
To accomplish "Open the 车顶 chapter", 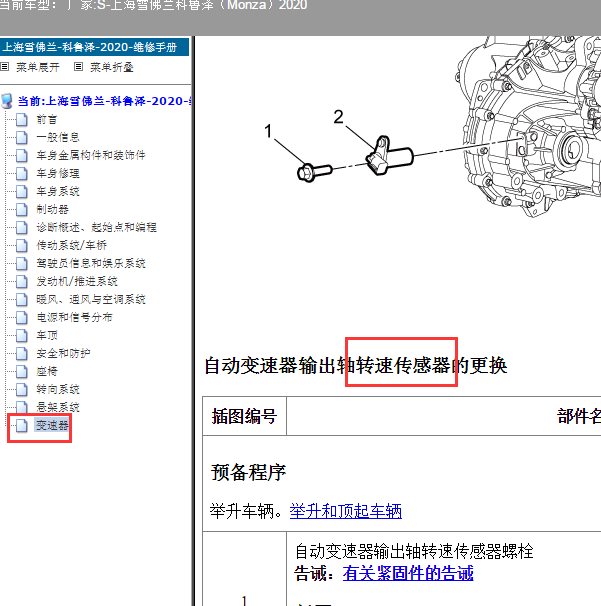I will click(47, 335).
